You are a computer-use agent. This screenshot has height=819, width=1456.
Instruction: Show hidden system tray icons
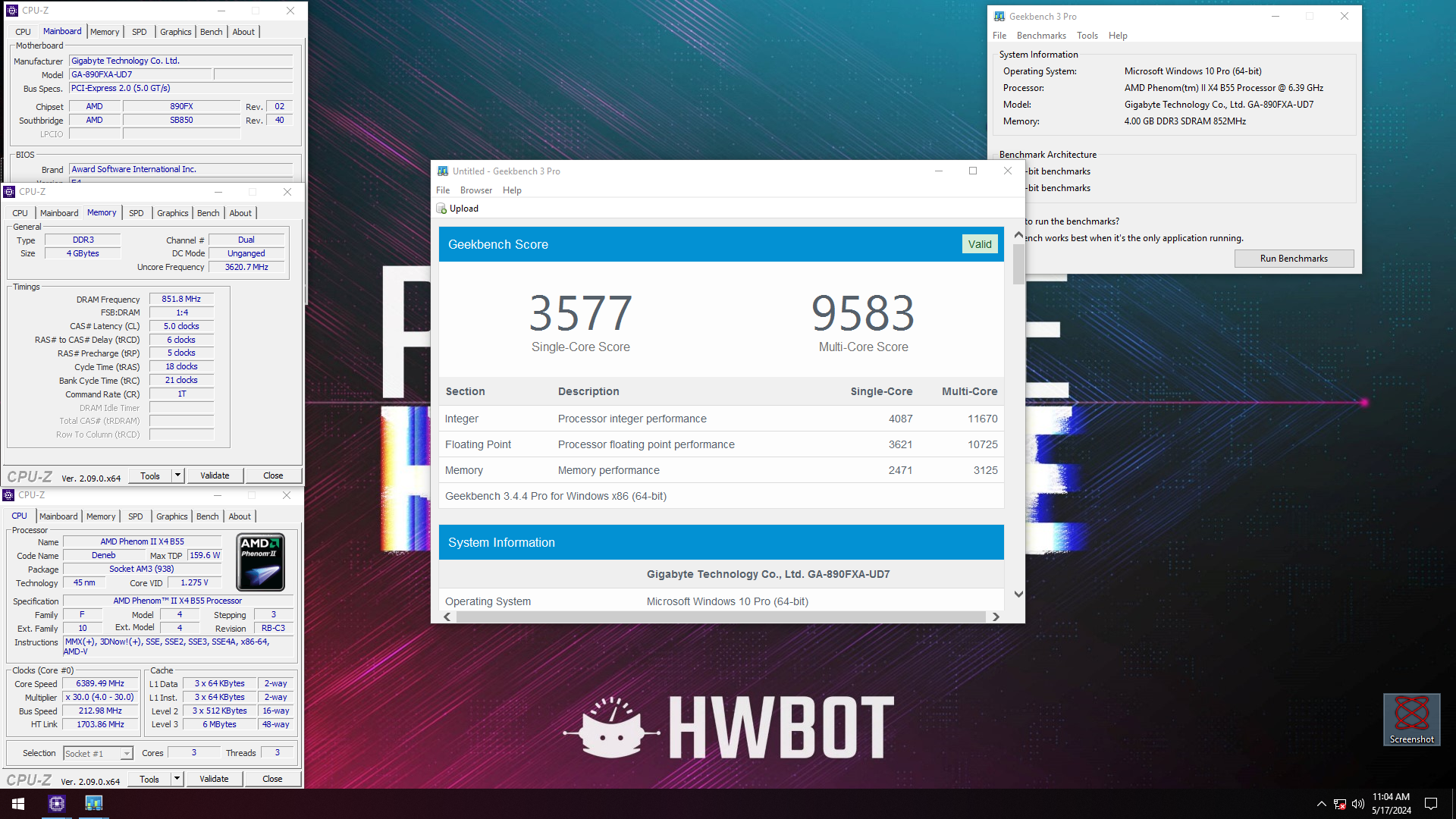(1321, 804)
